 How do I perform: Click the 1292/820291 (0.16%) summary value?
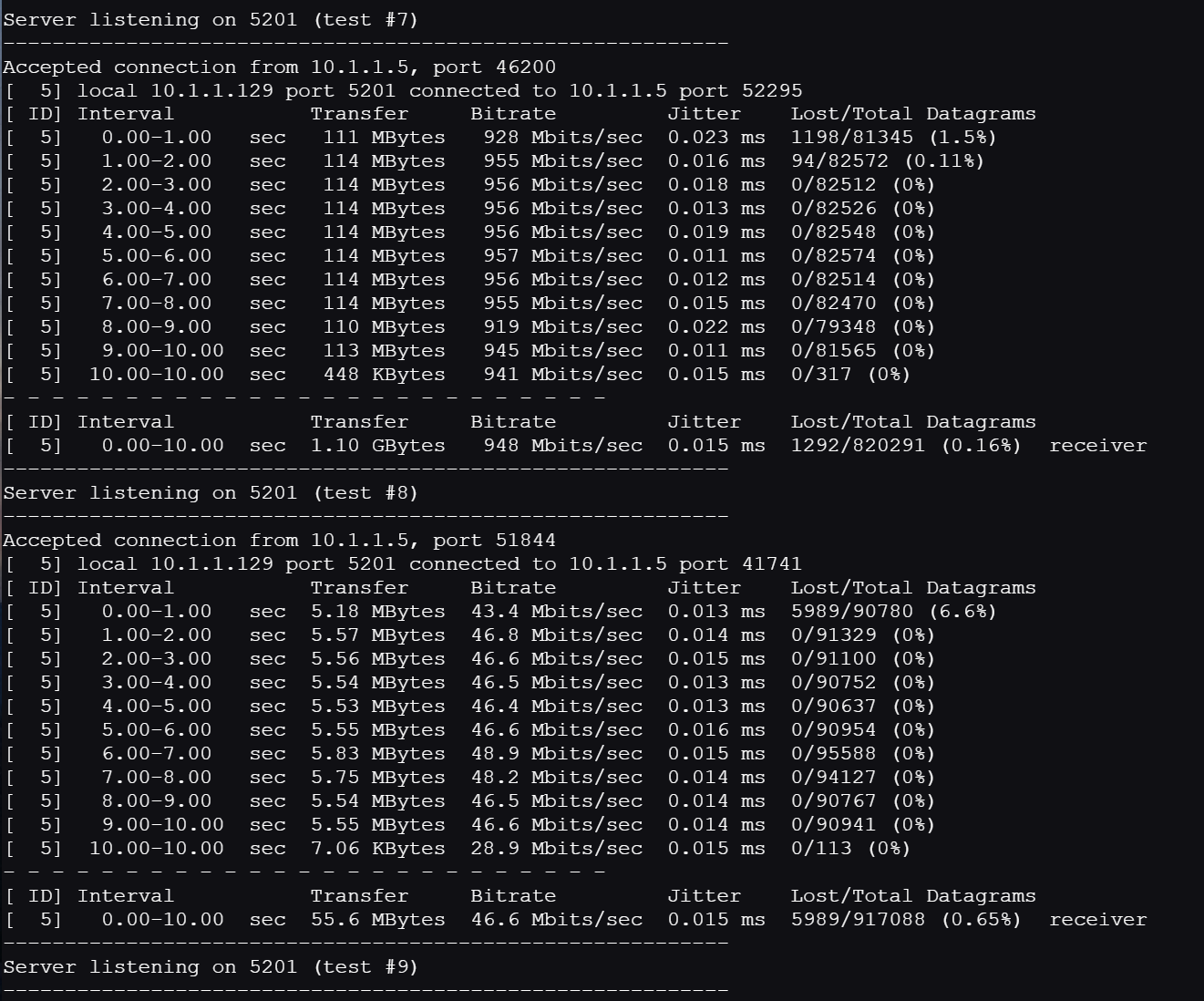coord(906,446)
